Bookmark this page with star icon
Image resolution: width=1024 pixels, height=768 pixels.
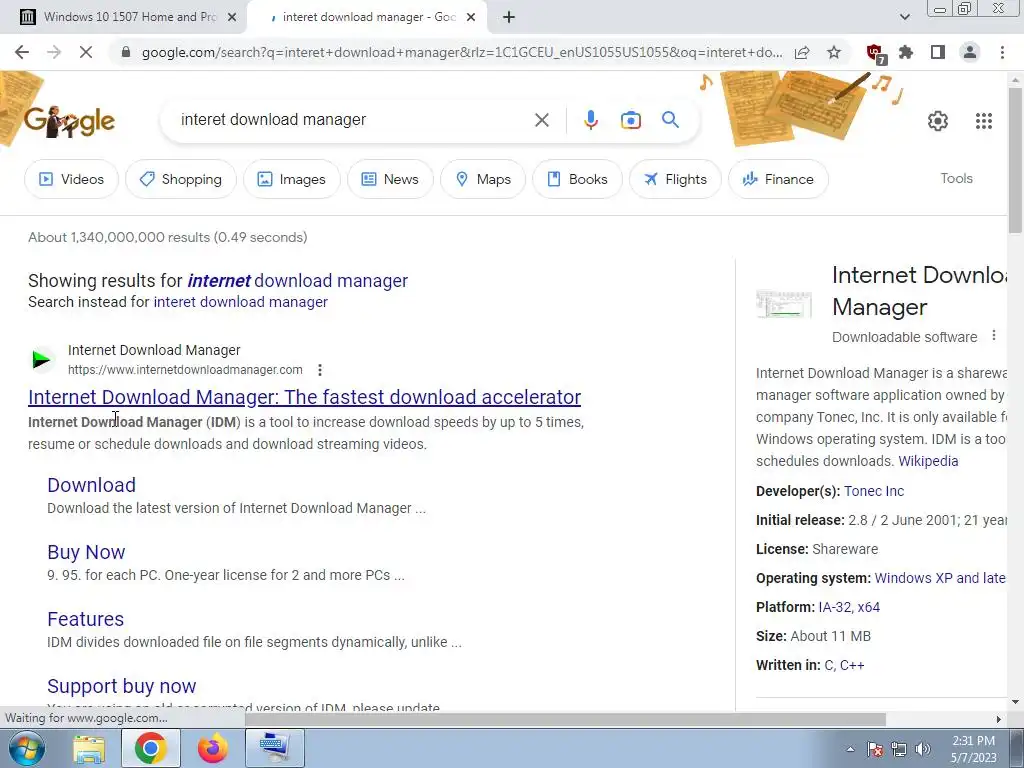[x=834, y=52]
